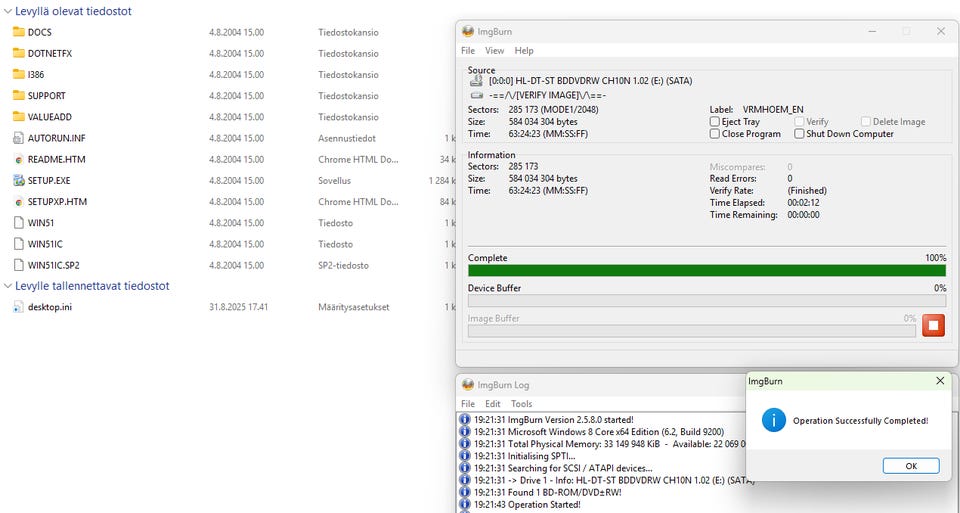This screenshot has width=960, height=513.
Task: Click the WIN51IC file icon
Action: tap(18, 244)
